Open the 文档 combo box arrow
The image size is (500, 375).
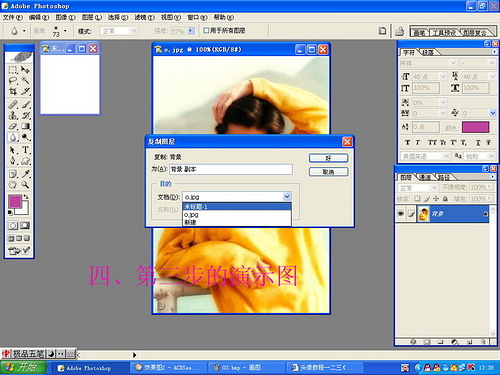287,197
